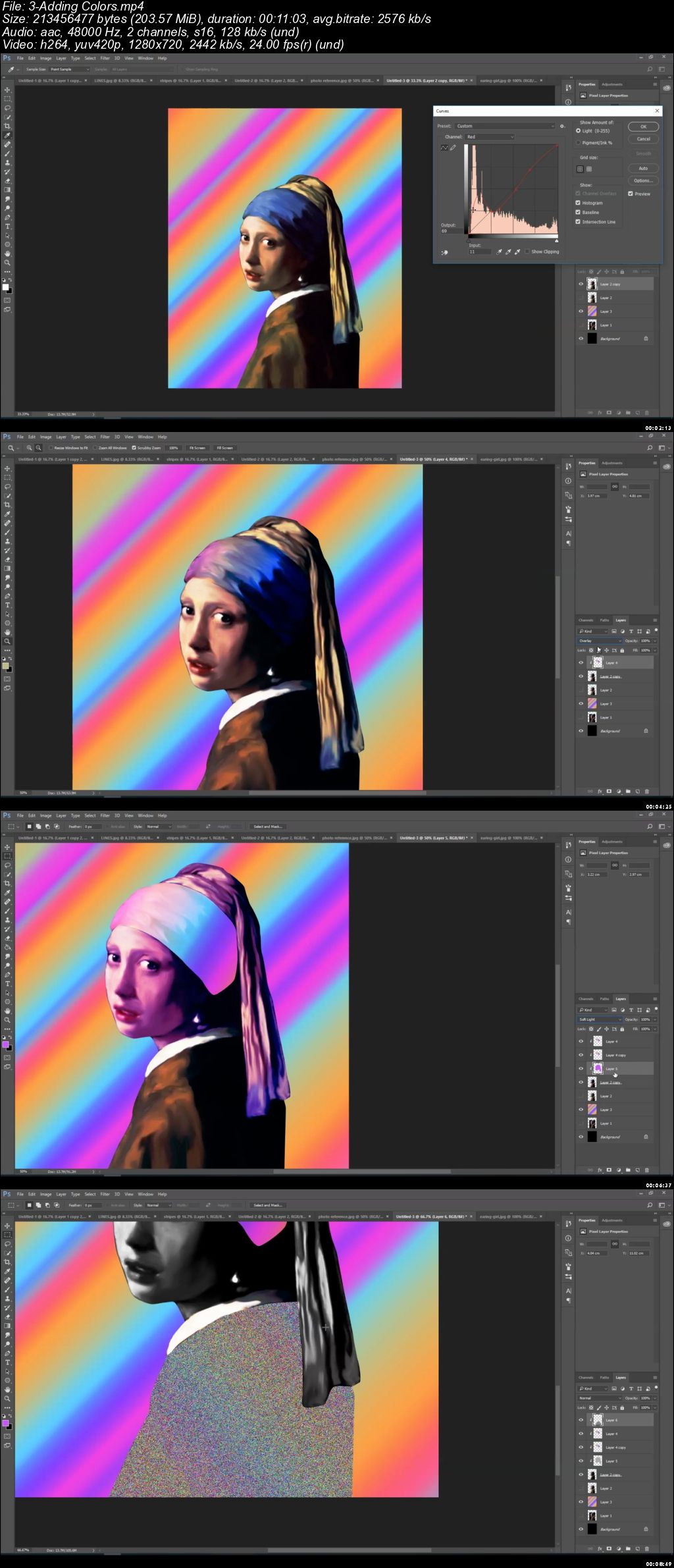Screen dimensions: 674x1568
Task: Open the Fill dropdown arrow in the 00:06:37 frame
Action: pos(654,1029)
